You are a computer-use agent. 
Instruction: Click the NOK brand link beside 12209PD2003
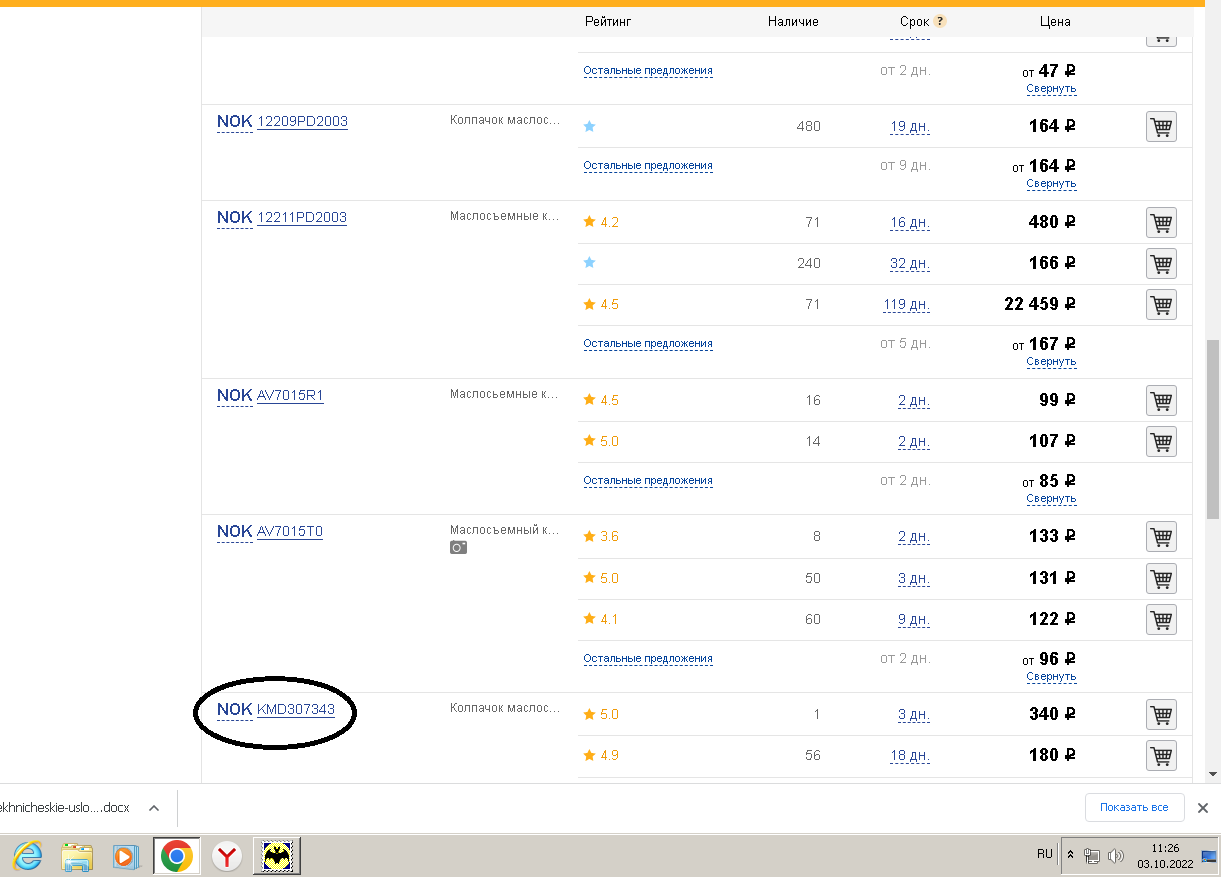point(234,122)
